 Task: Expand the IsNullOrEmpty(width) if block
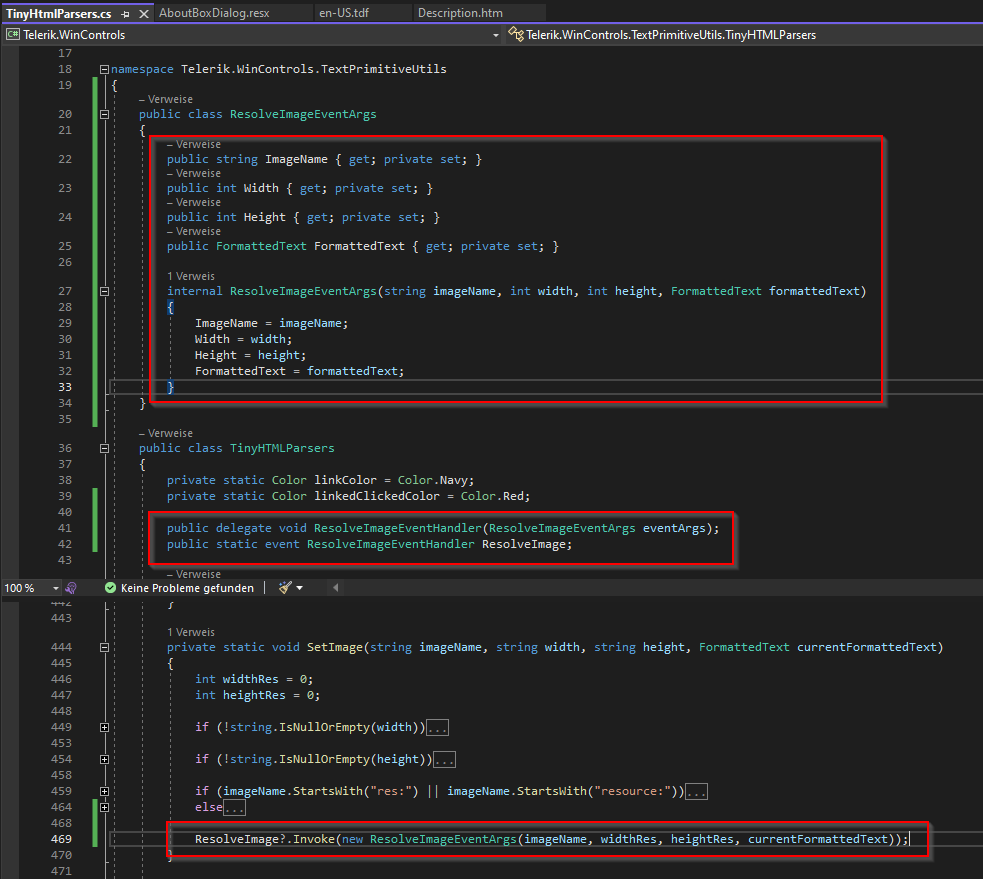[x=104, y=727]
